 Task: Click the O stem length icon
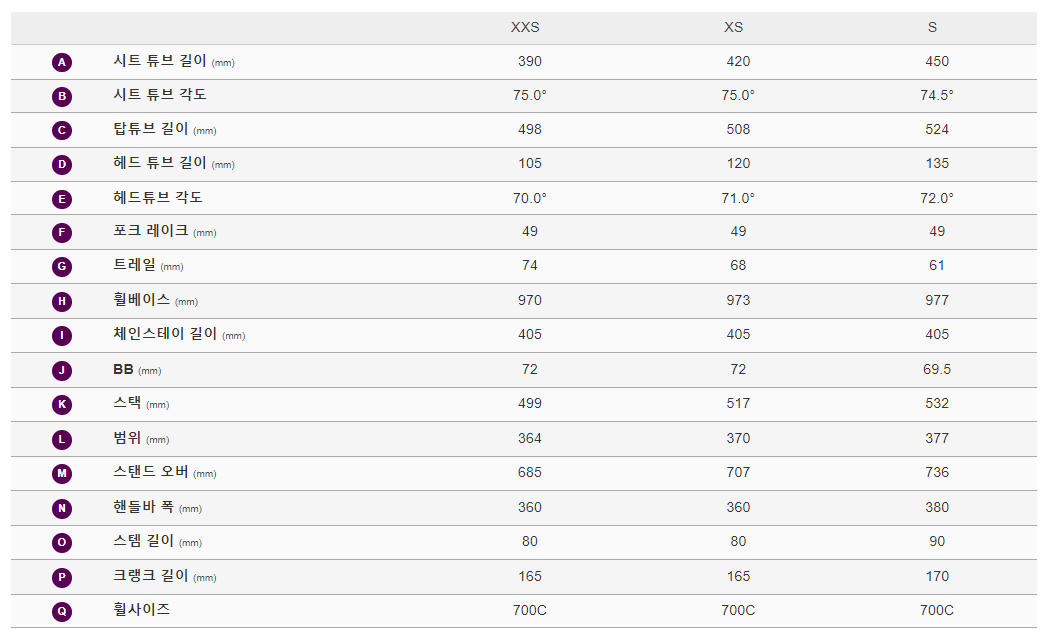coord(62,543)
